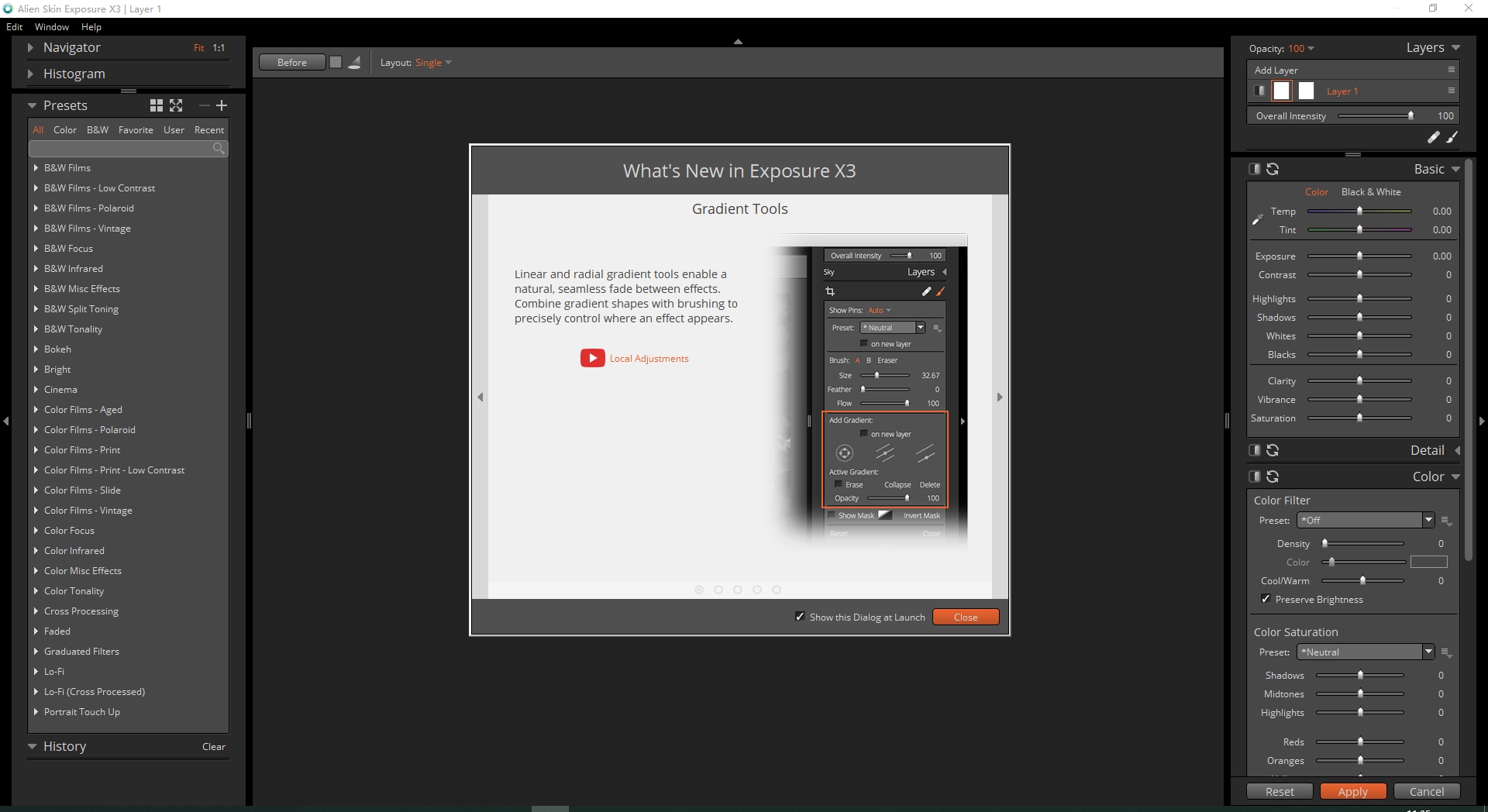The width and height of the screenshot is (1488, 812).
Task: Switch Basic panel to Black & White
Action: (1371, 191)
